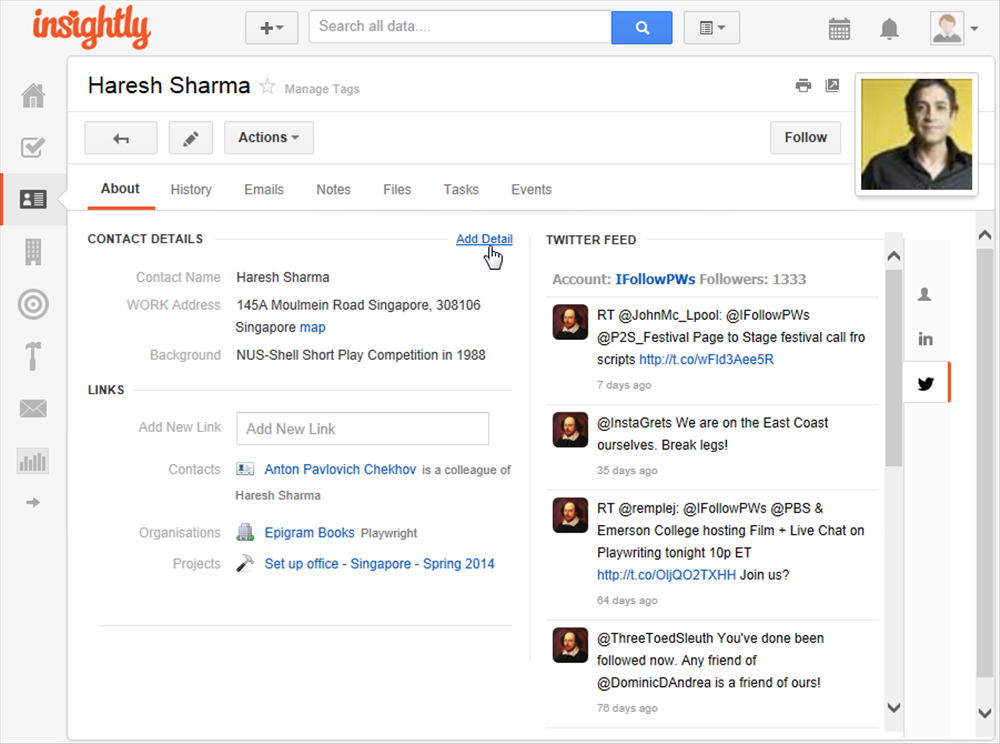The width and height of the screenshot is (1000, 744).
Task: Click the notifications bell icon
Action: (x=889, y=29)
